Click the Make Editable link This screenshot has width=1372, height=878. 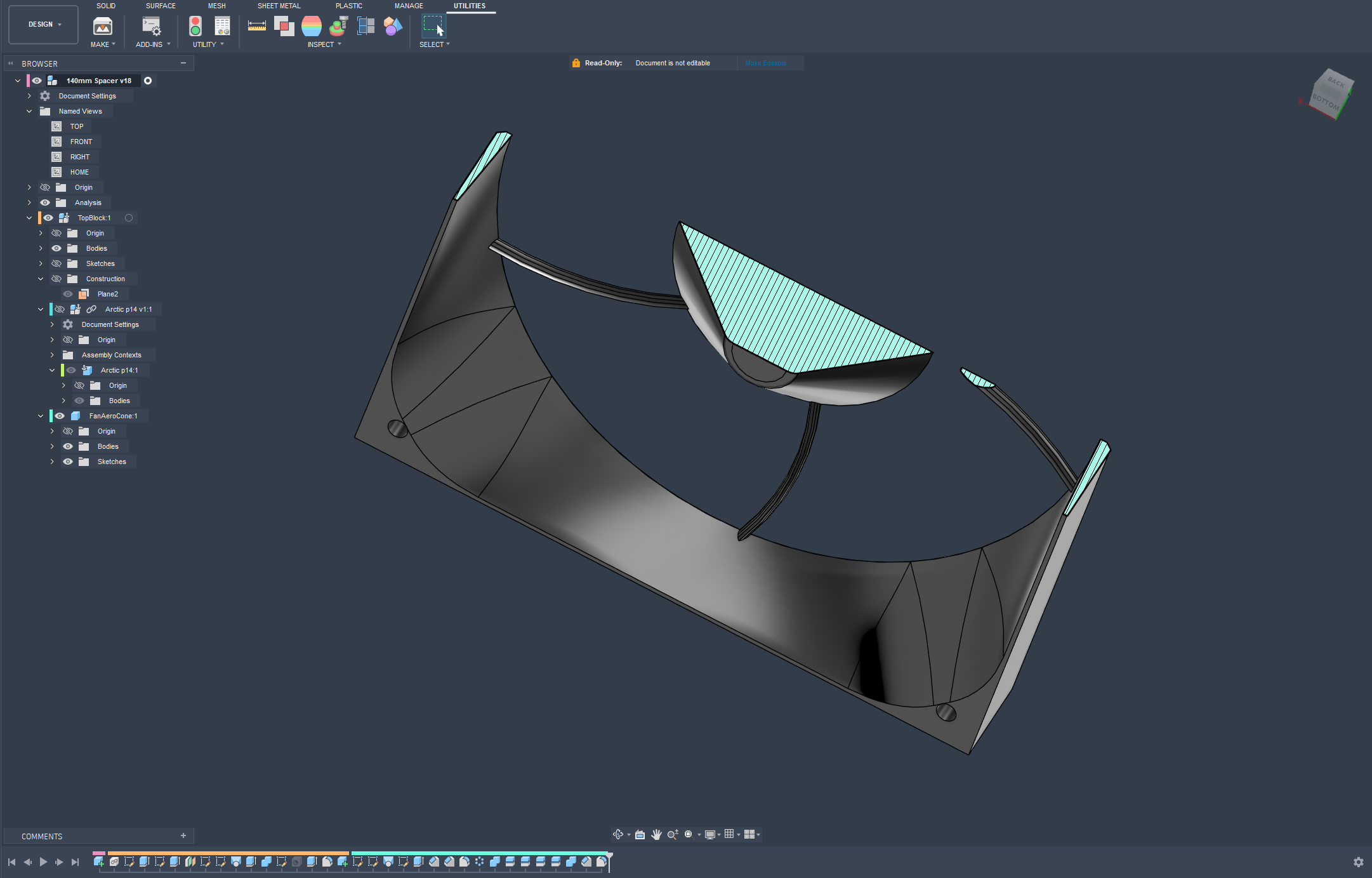[x=765, y=63]
